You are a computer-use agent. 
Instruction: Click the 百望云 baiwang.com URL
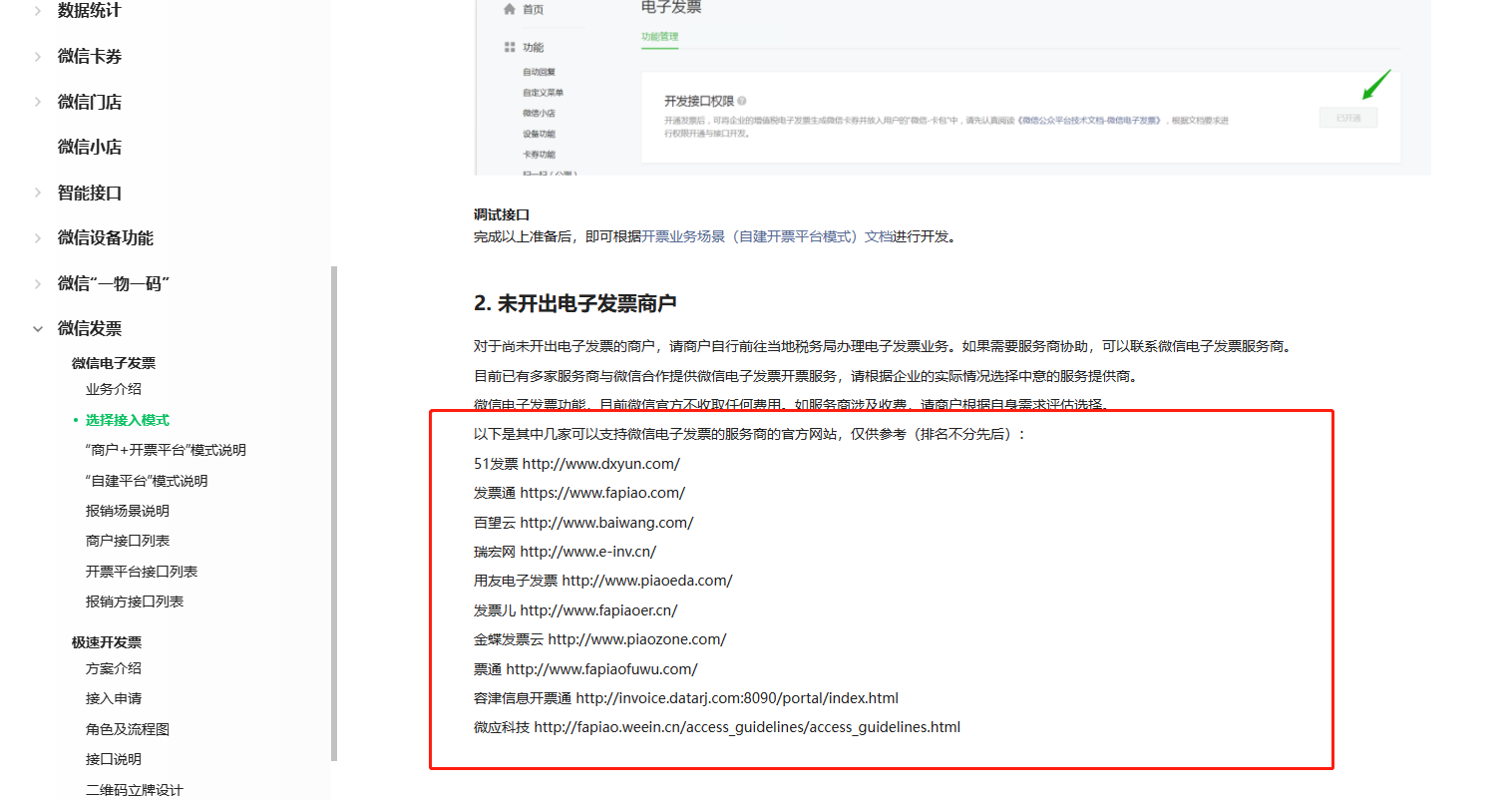[x=606, y=523]
